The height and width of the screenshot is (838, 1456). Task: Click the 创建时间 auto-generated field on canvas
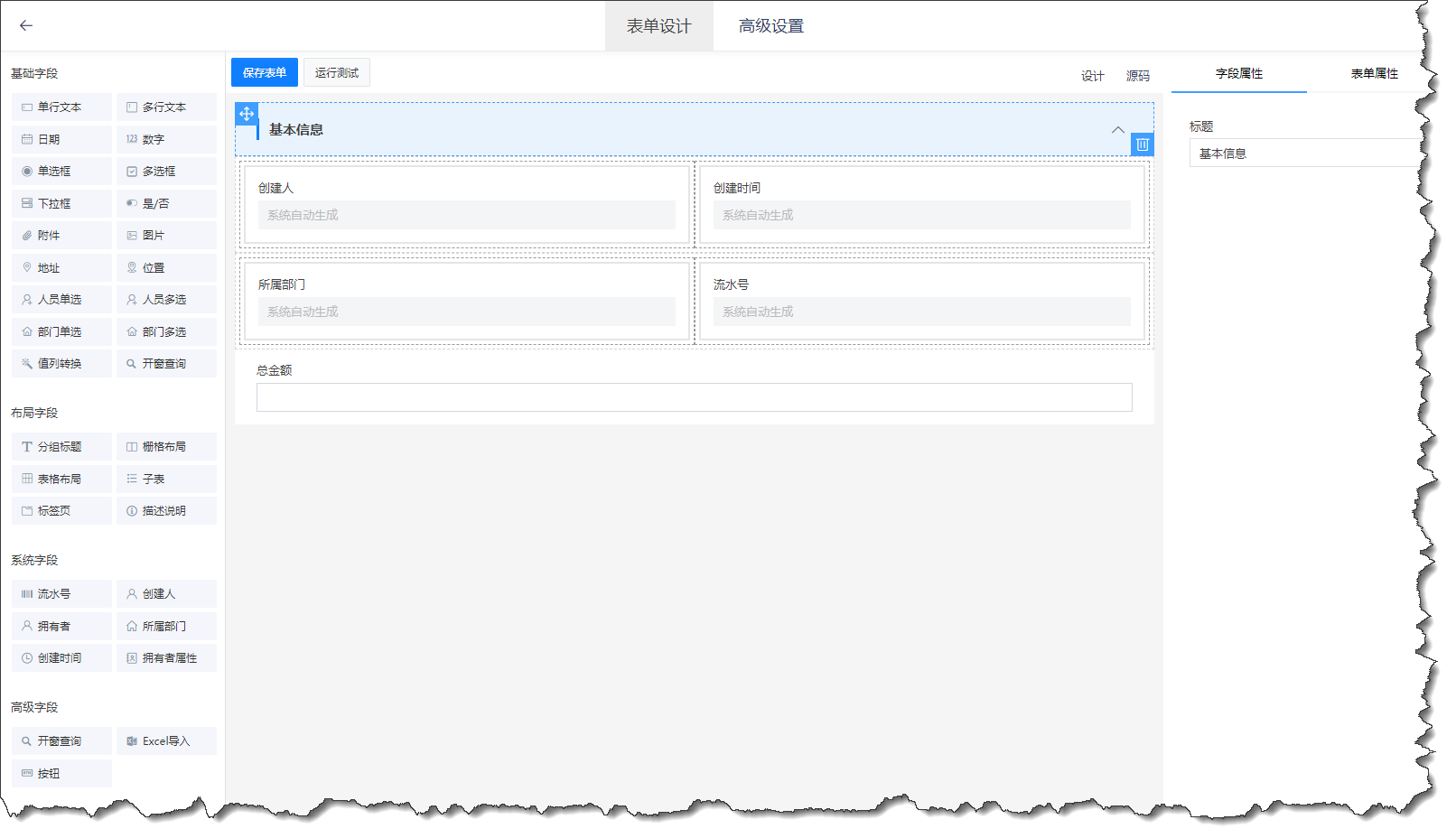tap(922, 215)
